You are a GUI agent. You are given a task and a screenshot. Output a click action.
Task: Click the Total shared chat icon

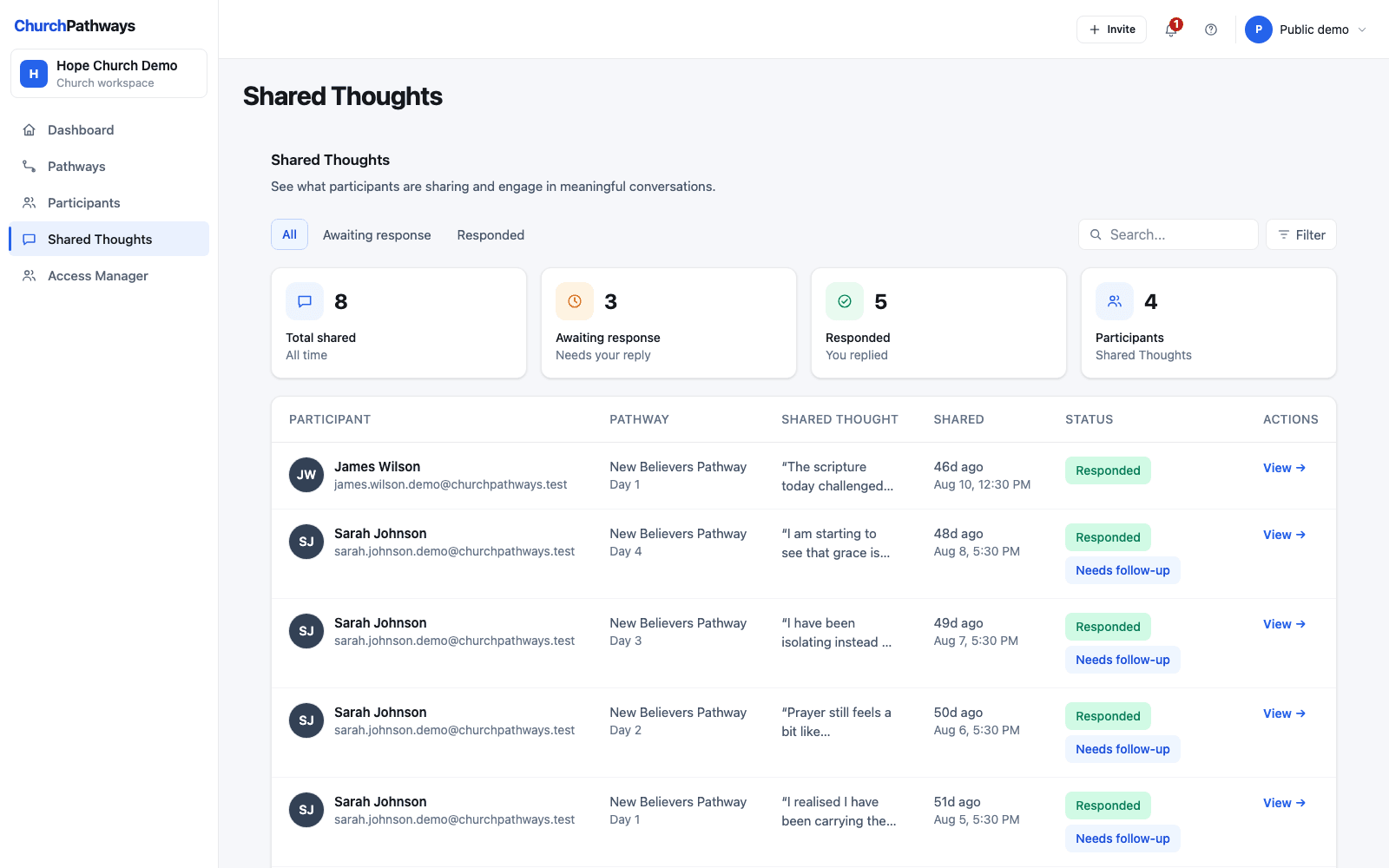pyautogui.click(x=305, y=301)
